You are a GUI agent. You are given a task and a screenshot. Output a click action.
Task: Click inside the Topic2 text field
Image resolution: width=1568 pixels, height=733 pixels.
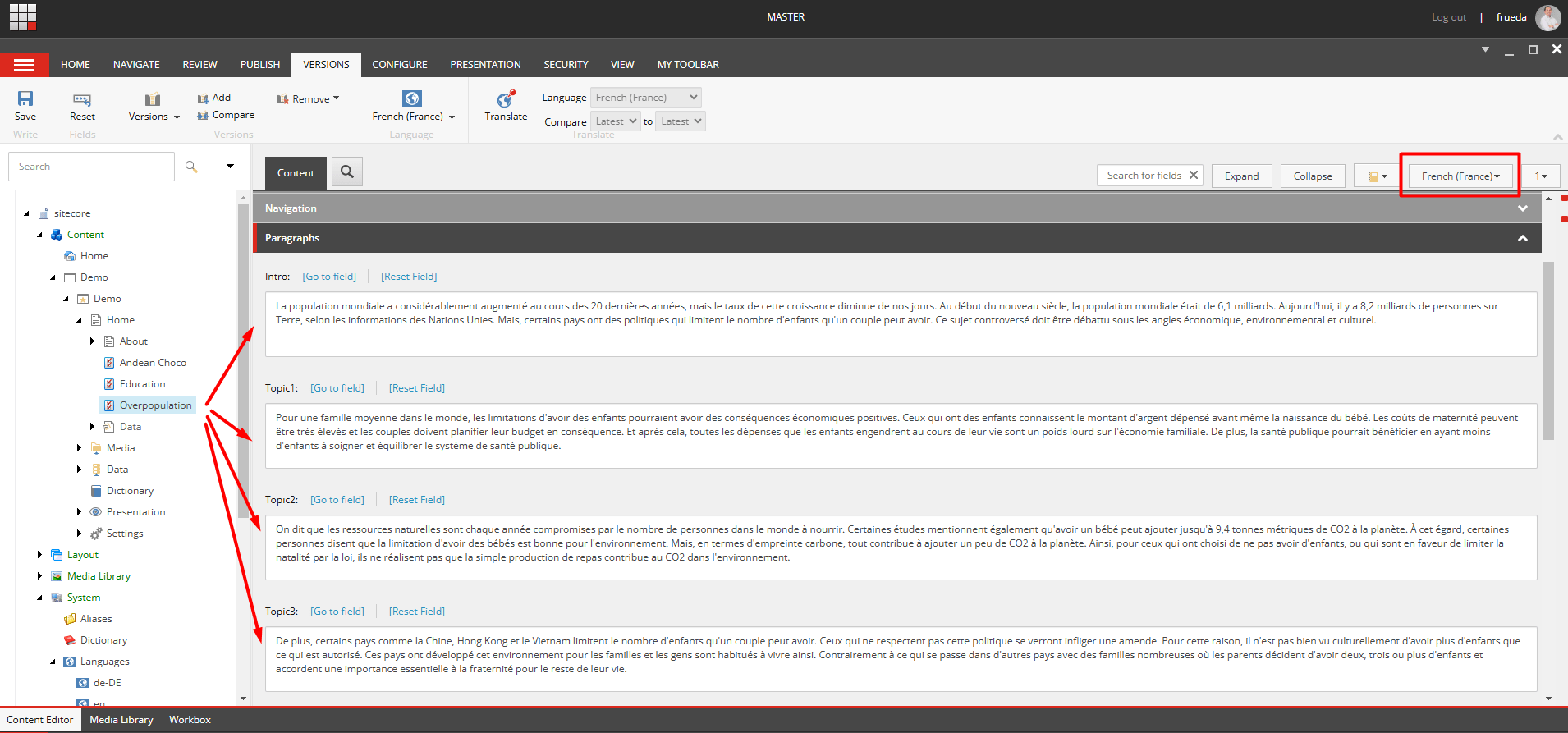coord(901,547)
